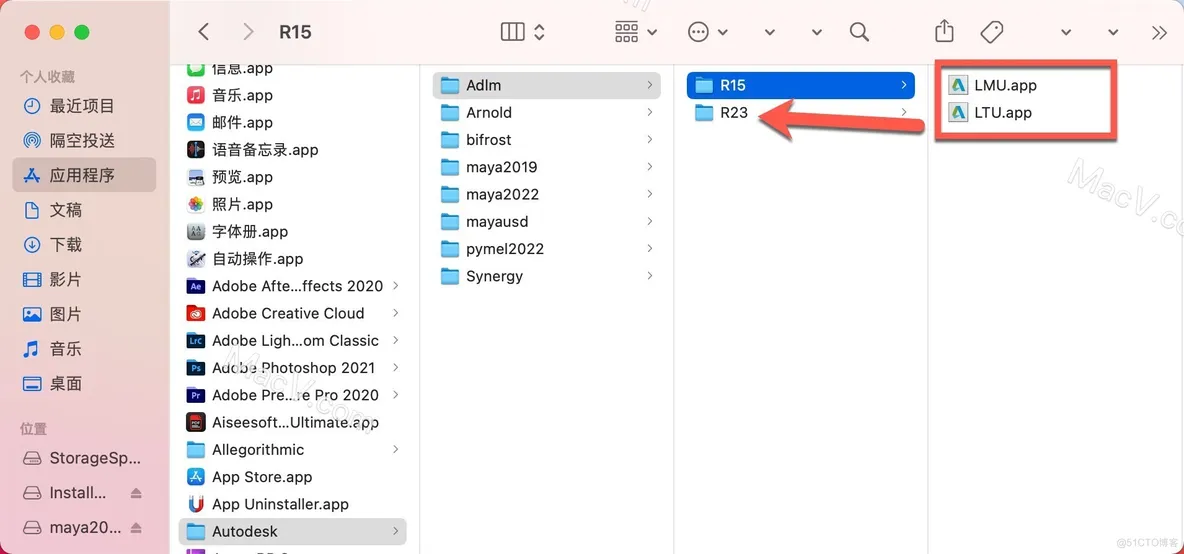Viewport: 1184px width, 554px height.
Task: Select Adobe Photoshop 2021 icon
Action: (196, 368)
